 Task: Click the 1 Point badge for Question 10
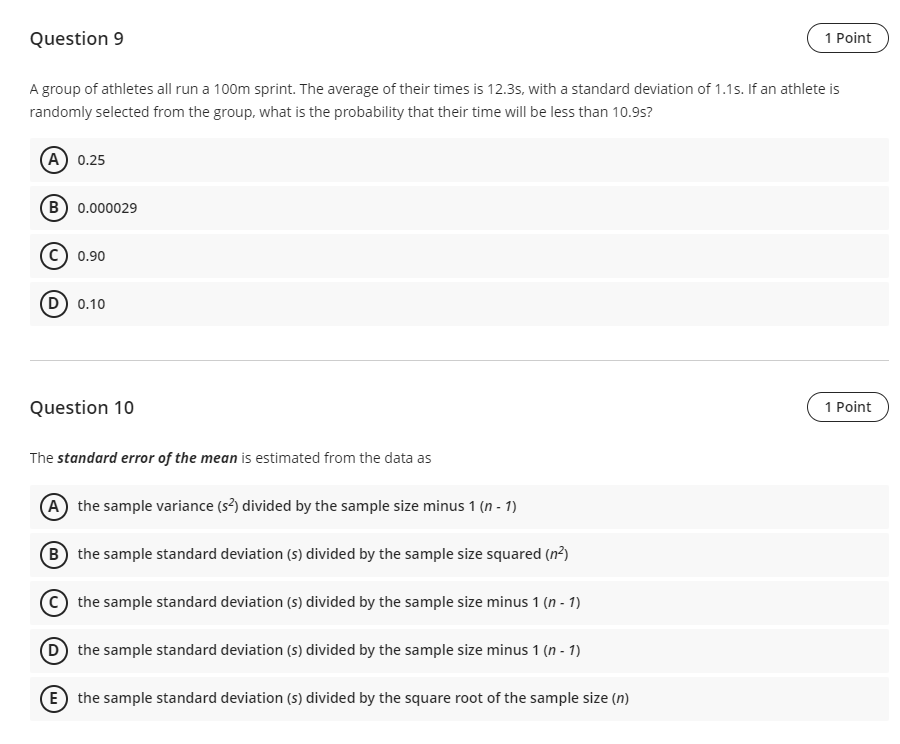click(847, 407)
